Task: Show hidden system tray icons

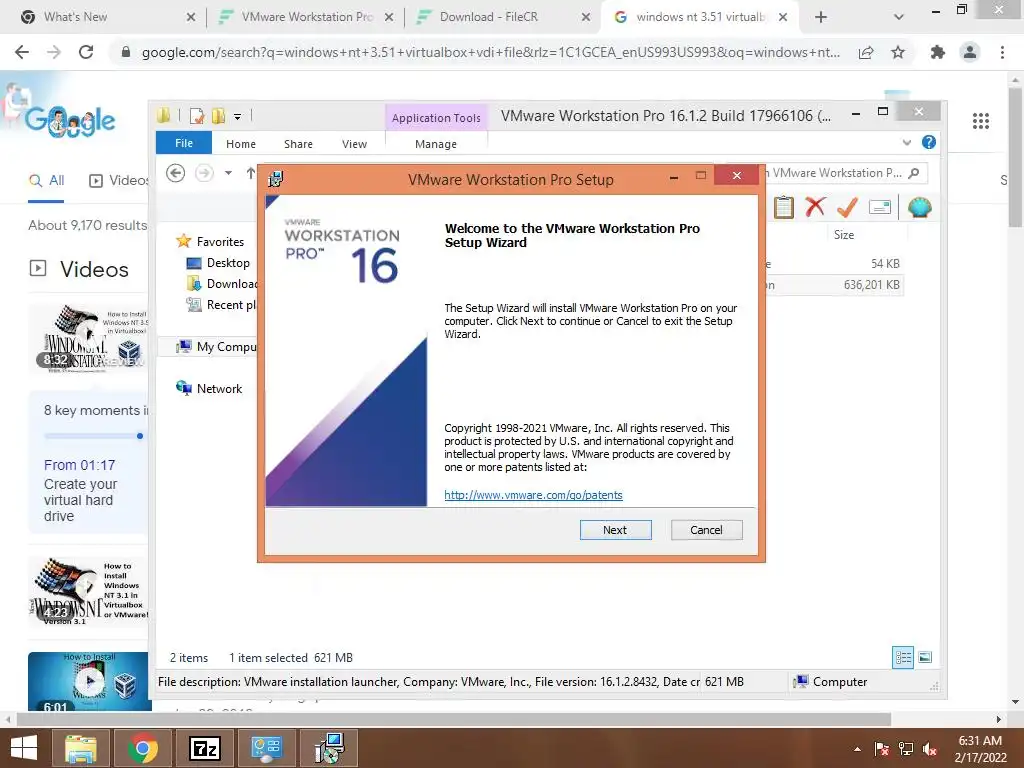Action: click(857, 749)
